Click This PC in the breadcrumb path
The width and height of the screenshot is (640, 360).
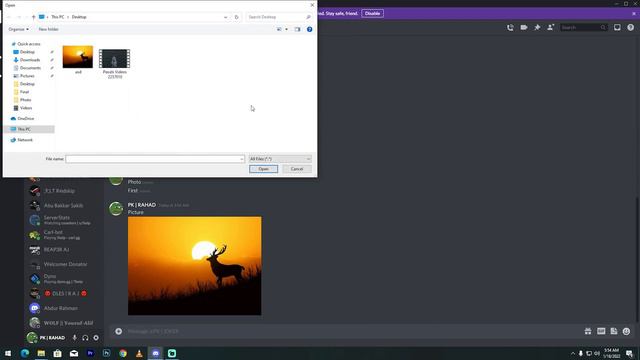58,17
